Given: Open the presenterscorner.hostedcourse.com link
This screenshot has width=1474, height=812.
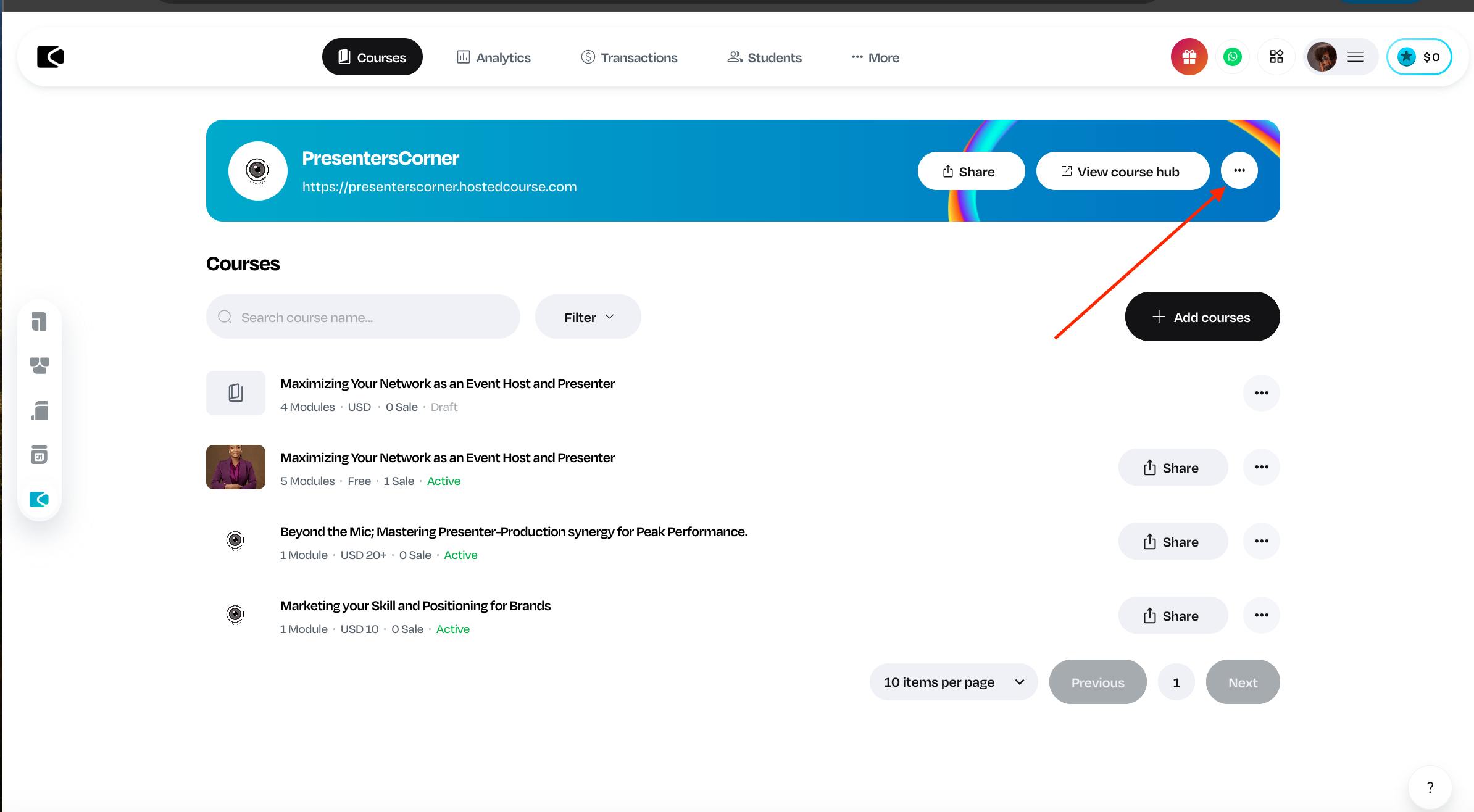Looking at the screenshot, I should click(439, 187).
